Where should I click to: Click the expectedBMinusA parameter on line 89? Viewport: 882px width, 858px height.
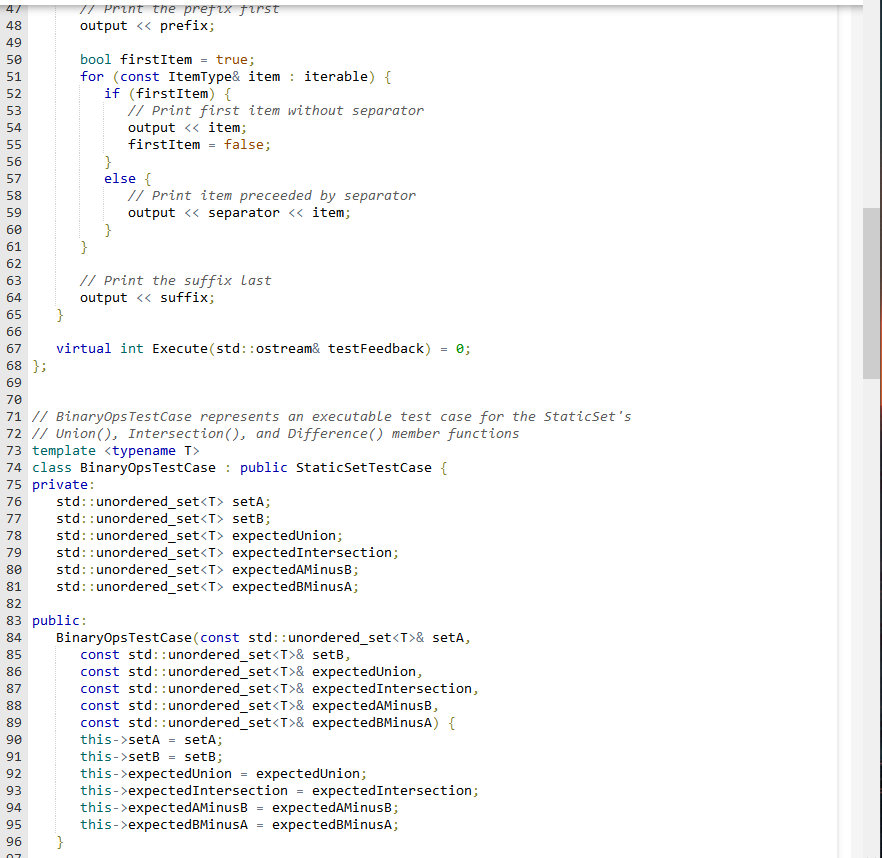pos(371,722)
